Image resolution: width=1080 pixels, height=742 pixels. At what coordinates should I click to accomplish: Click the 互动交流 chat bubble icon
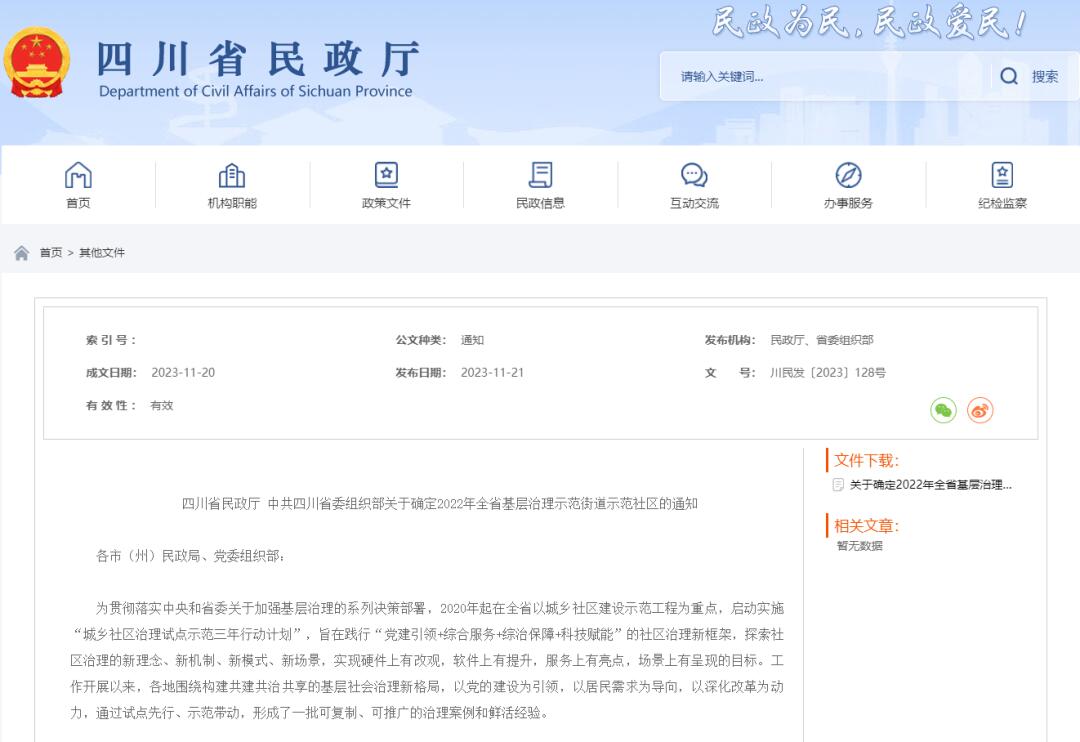694,175
